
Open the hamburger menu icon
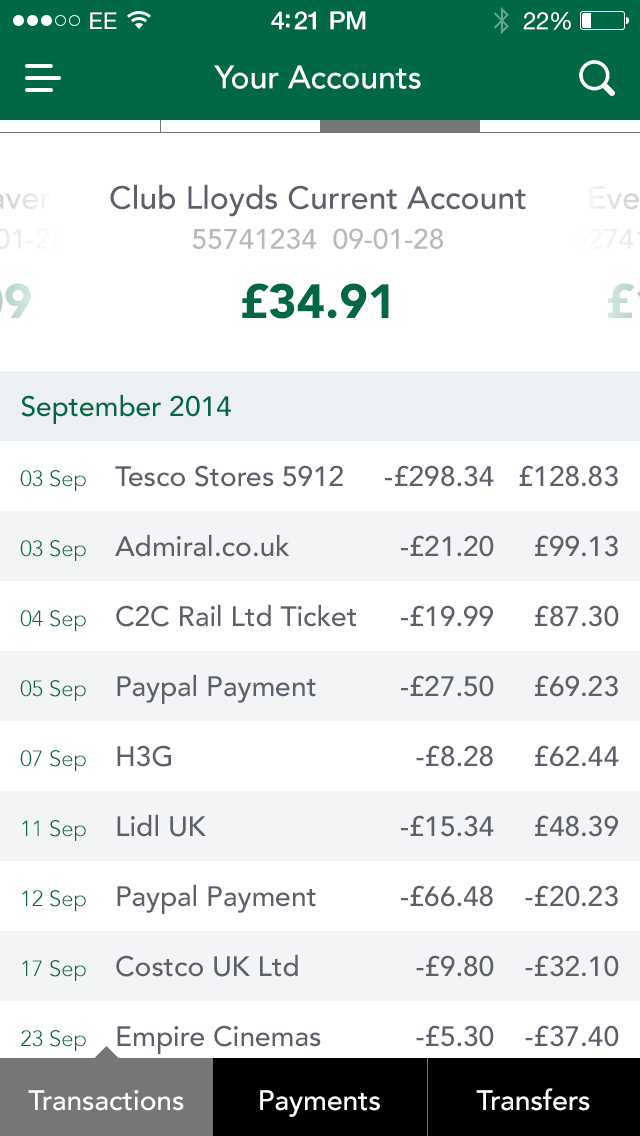tap(43, 78)
